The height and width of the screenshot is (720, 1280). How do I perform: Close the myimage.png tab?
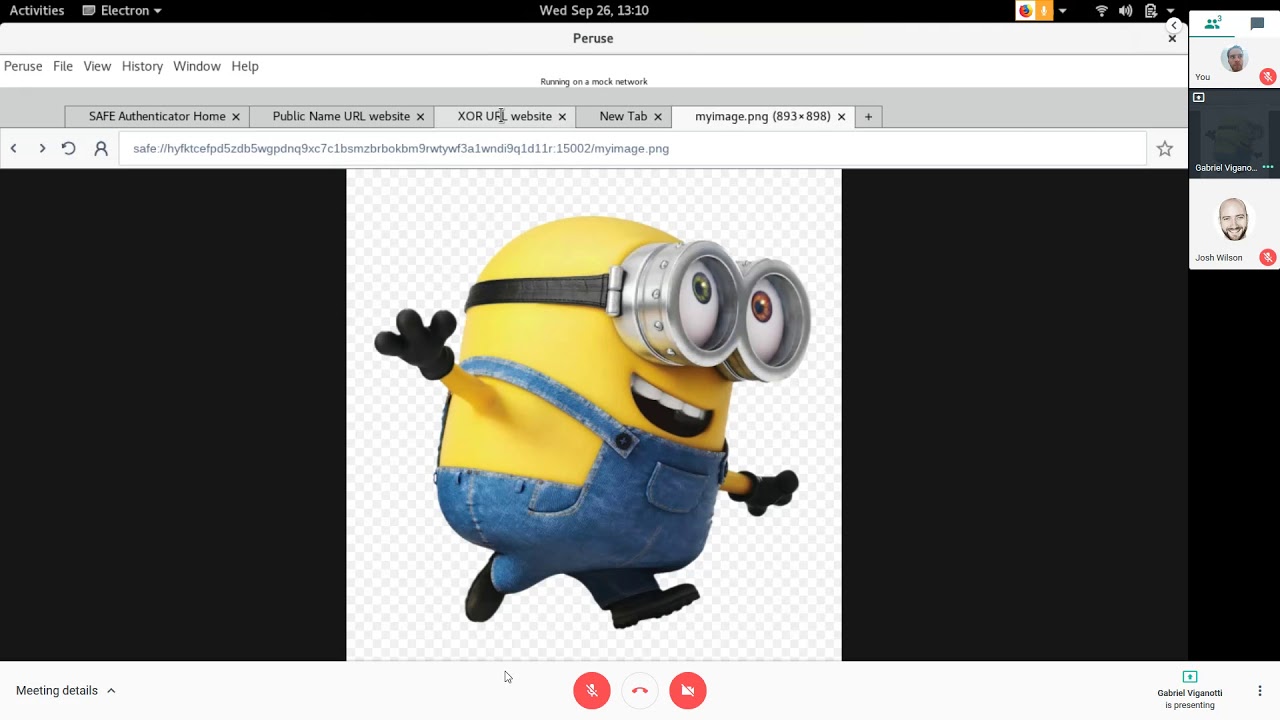(x=841, y=117)
